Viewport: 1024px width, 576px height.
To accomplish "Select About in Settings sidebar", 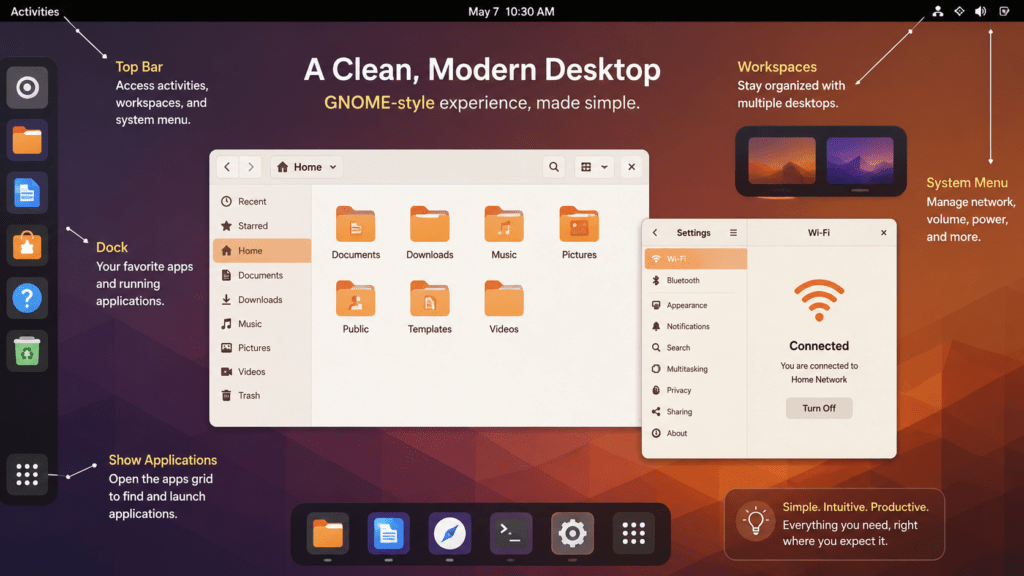I will pyautogui.click(x=696, y=433).
